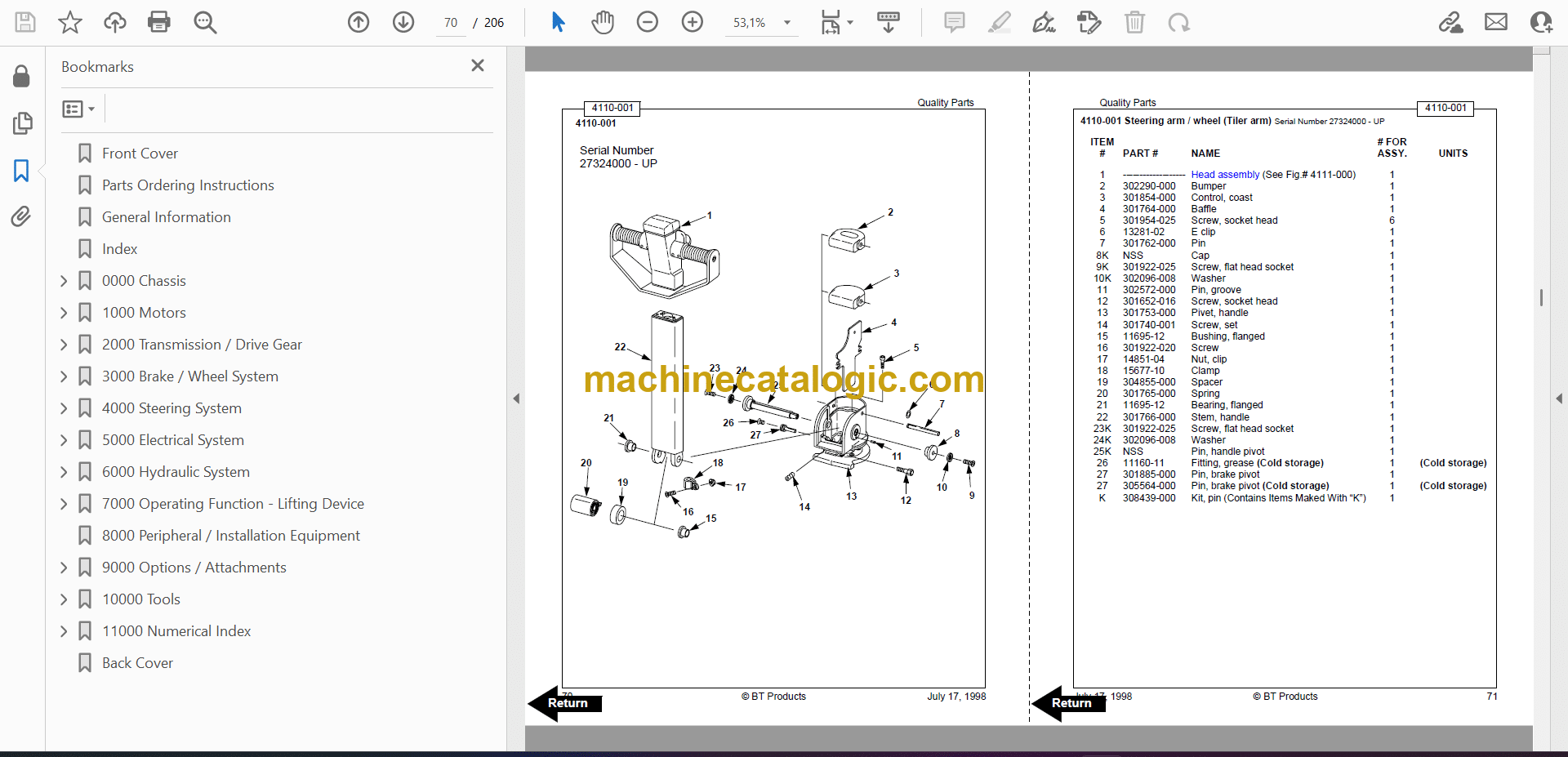Open the Front Cover bookmark

tap(140, 154)
